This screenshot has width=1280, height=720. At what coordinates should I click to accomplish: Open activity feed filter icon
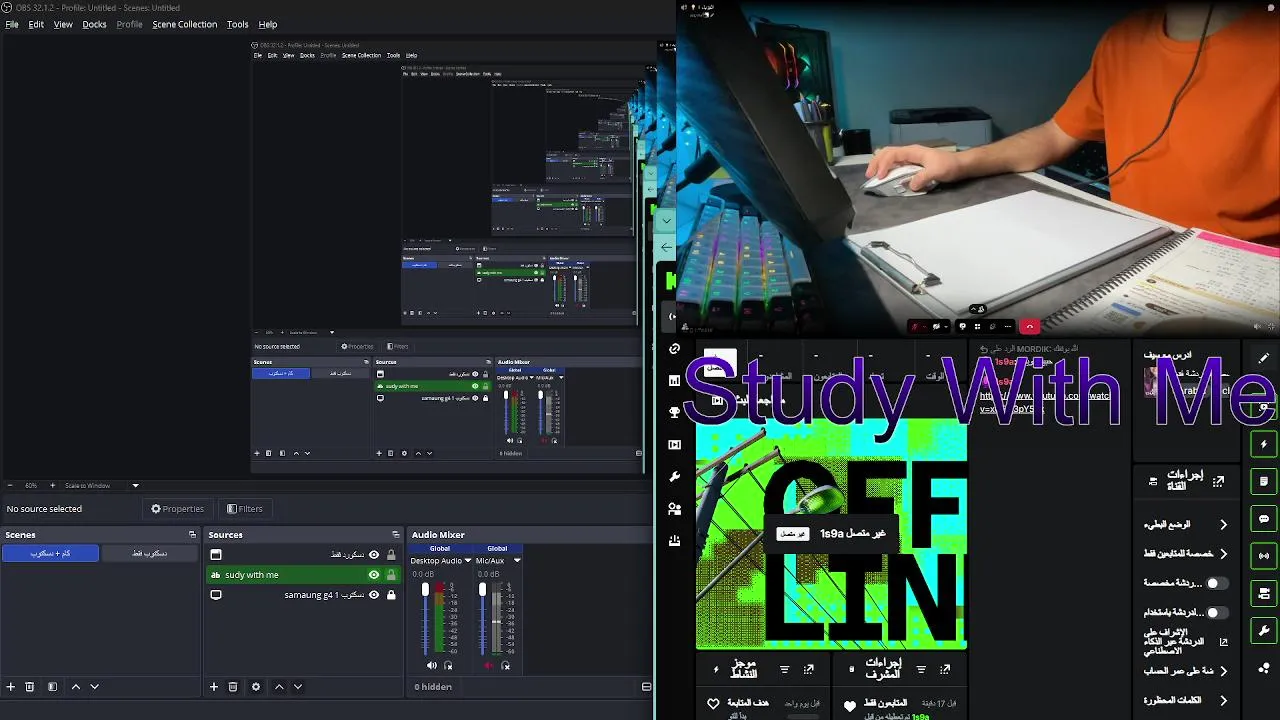[785, 670]
